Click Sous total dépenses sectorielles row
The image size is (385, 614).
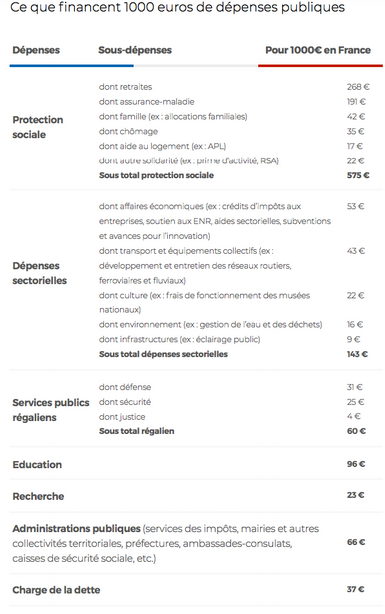tap(234, 354)
